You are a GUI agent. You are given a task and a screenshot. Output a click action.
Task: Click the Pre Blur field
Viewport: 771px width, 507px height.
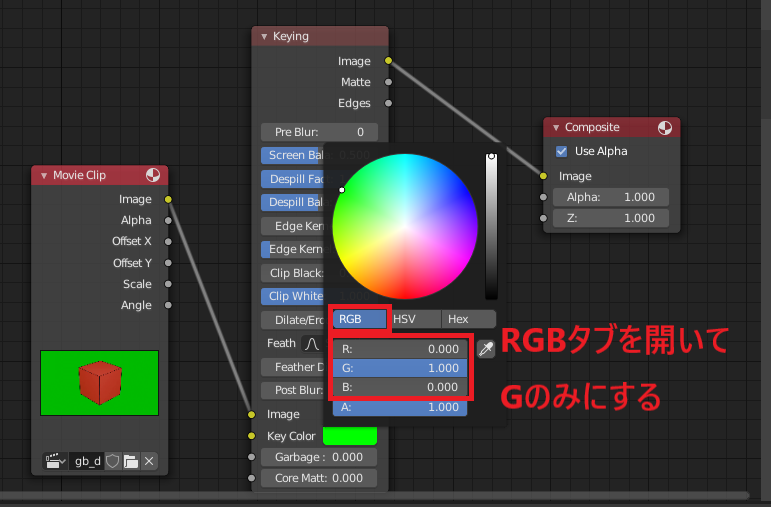pyautogui.click(x=319, y=132)
